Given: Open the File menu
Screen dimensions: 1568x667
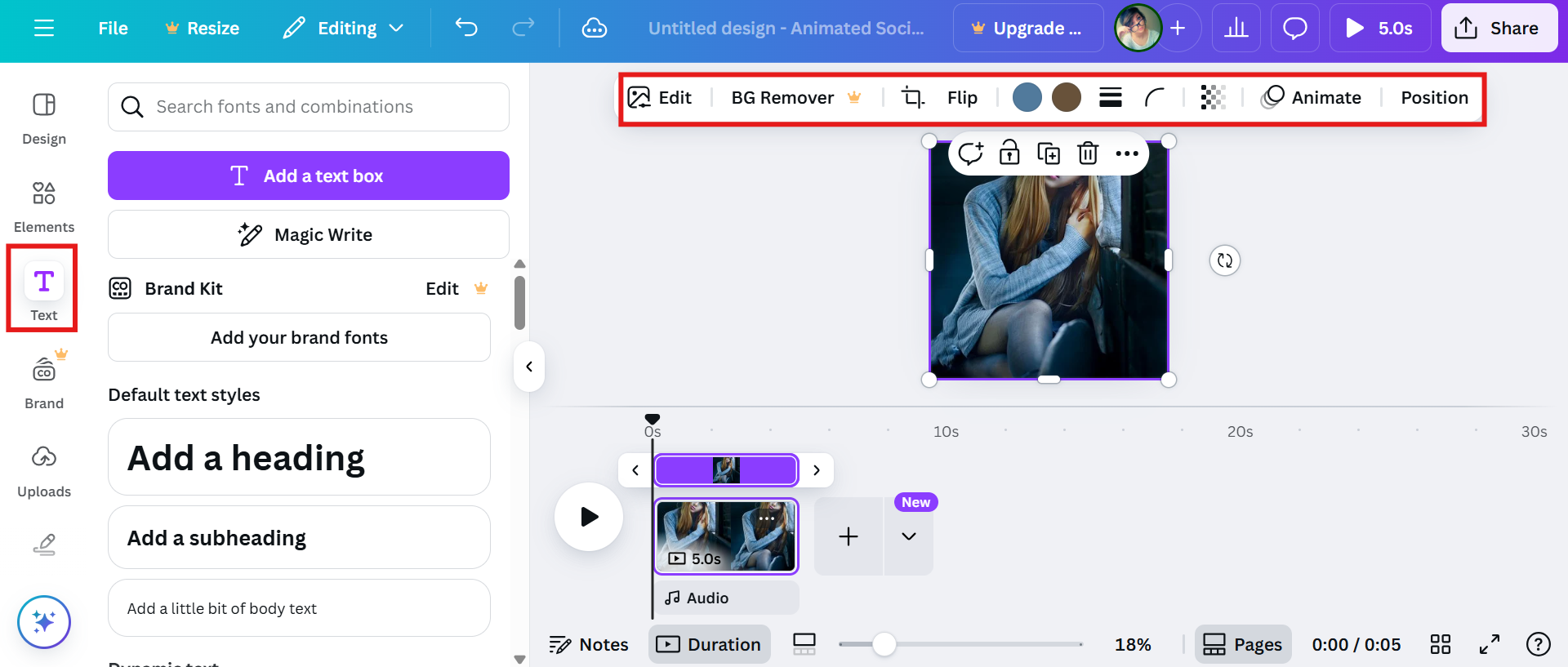Looking at the screenshot, I should 113,29.
